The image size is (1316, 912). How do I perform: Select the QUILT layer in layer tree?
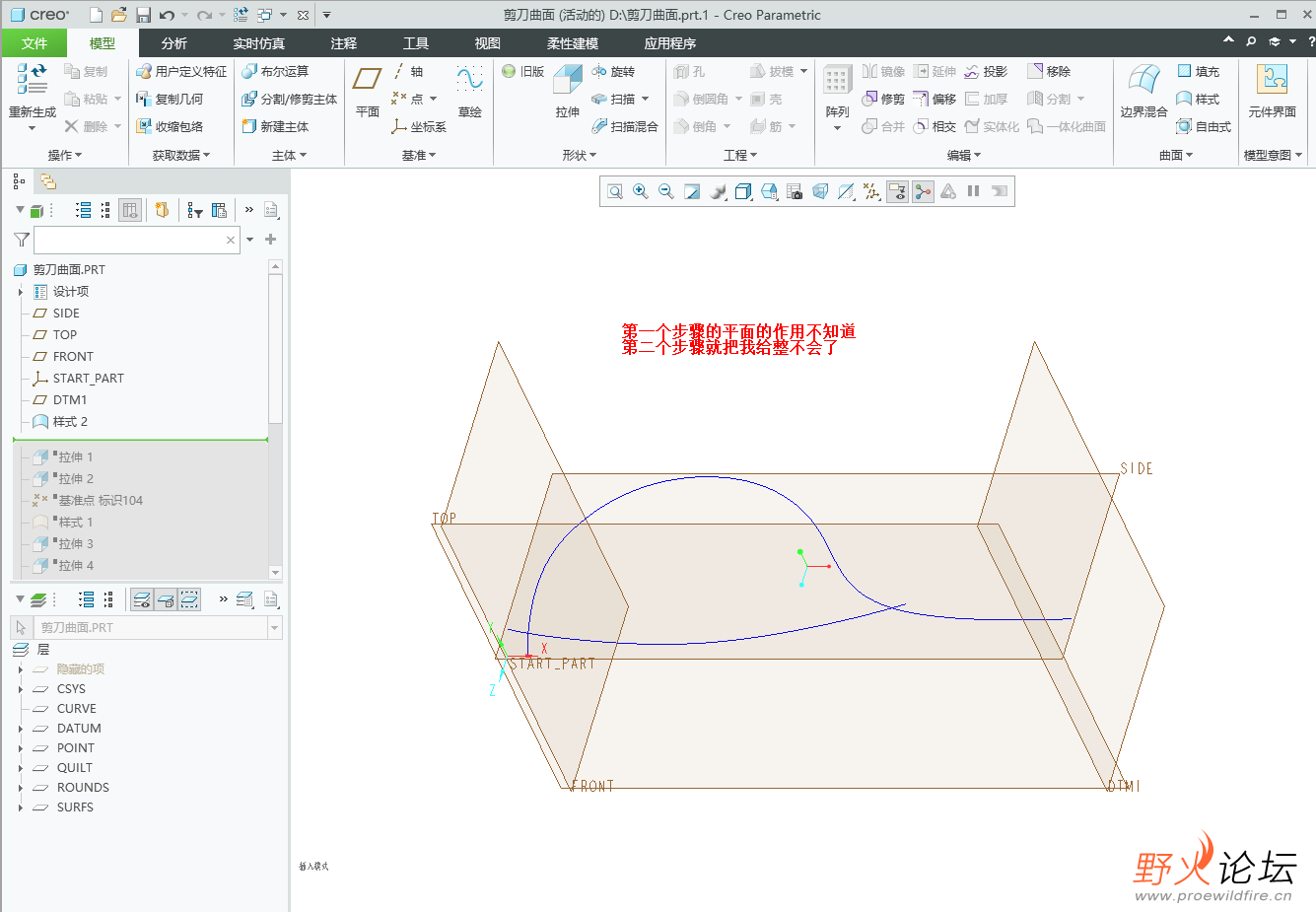tap(74, 768)
